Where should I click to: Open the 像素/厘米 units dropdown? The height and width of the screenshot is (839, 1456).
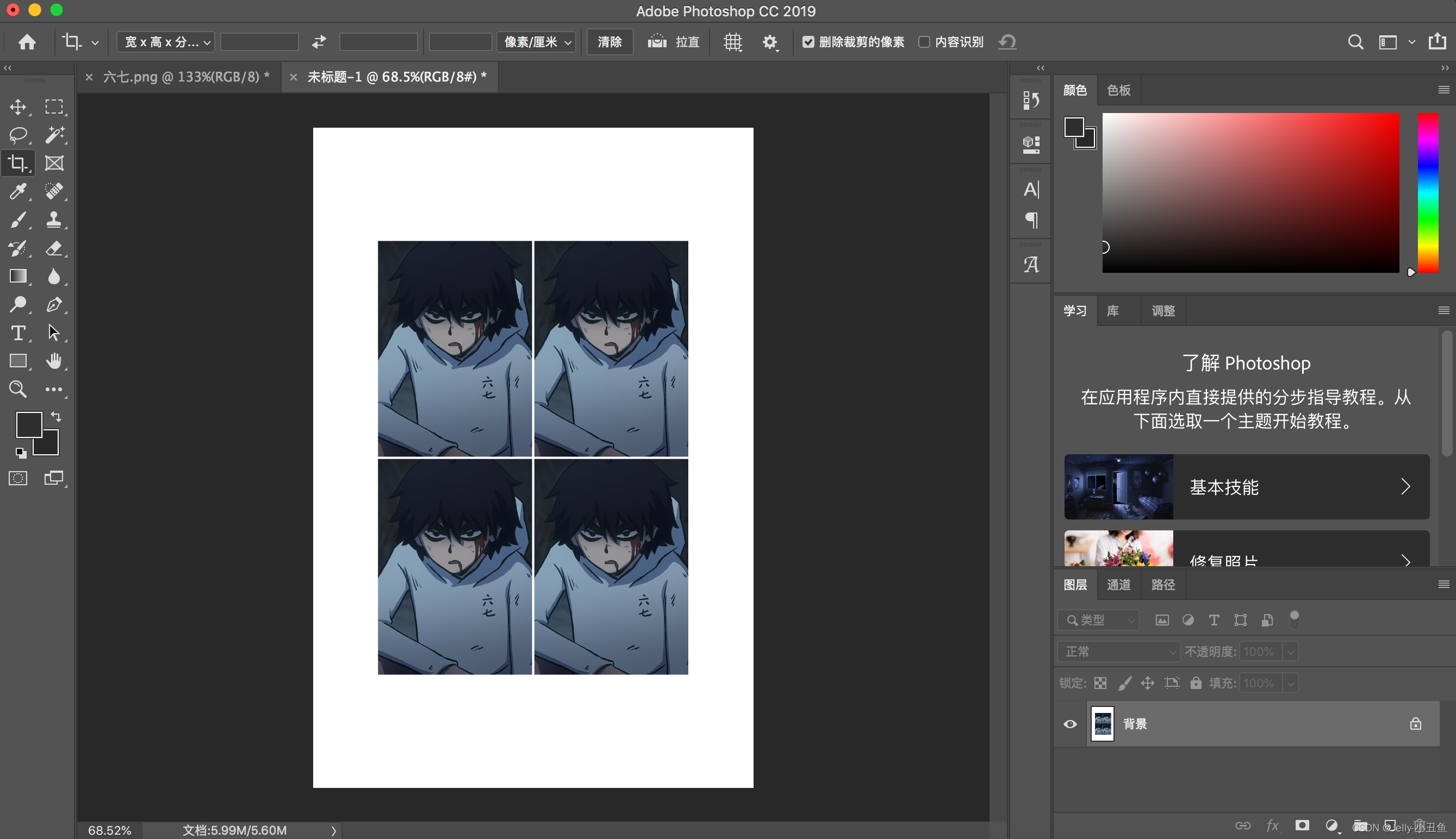click(x=537, y=42)
